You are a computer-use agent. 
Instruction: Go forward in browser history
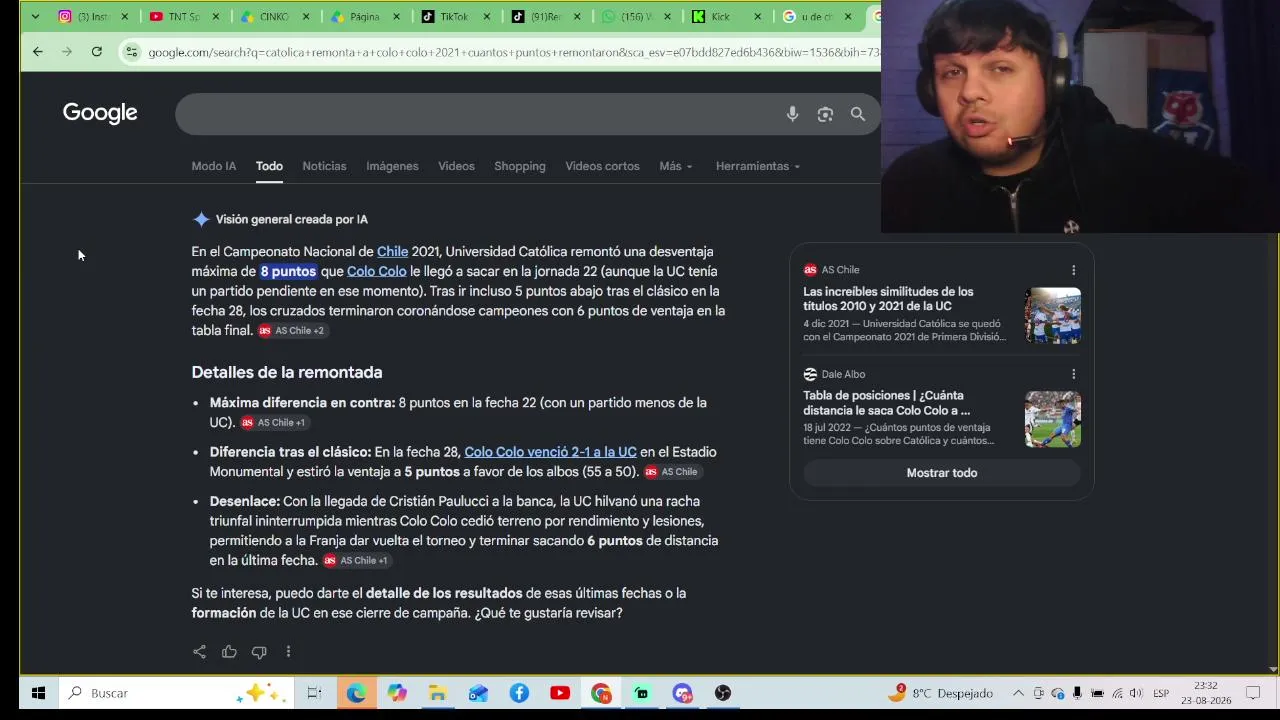67,52
